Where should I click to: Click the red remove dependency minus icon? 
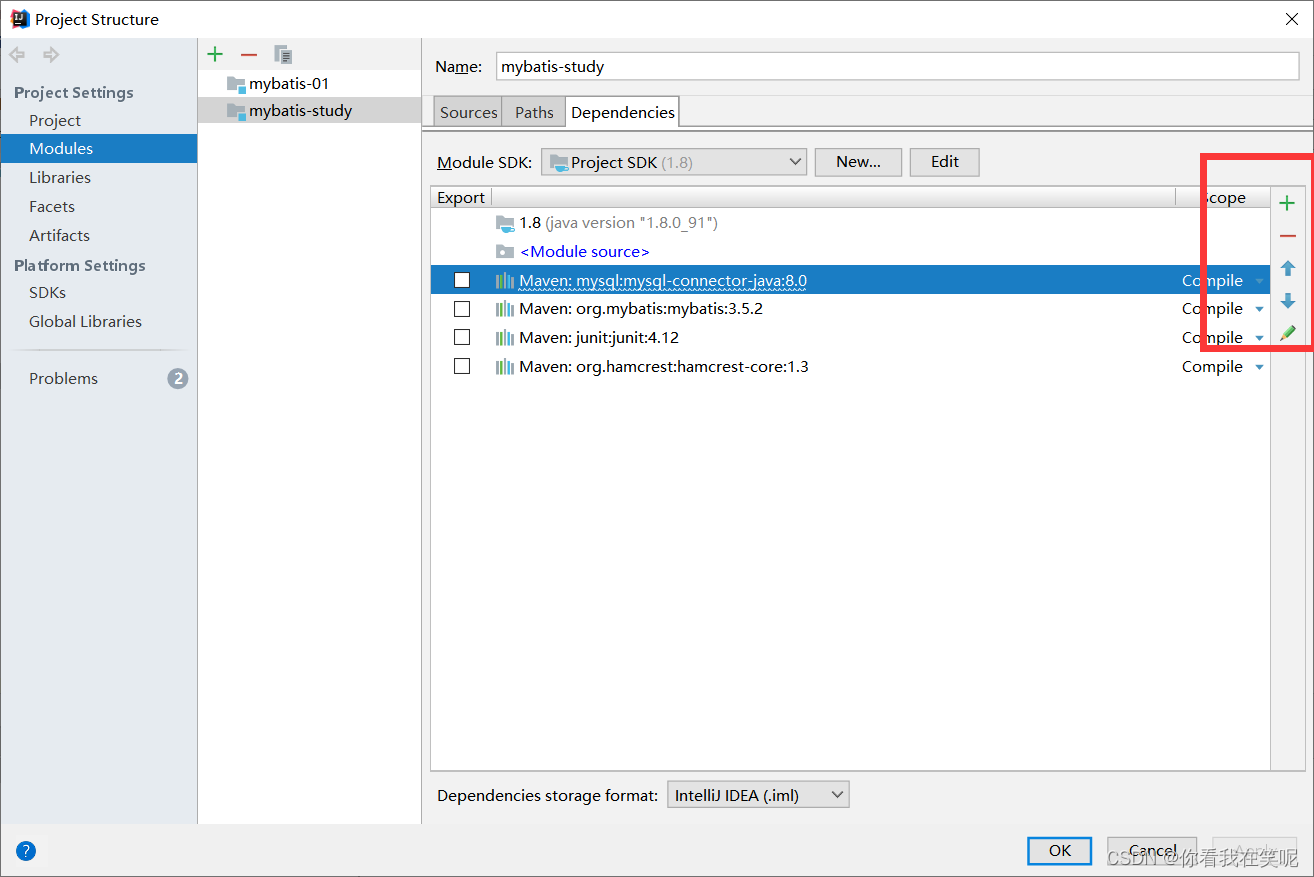[1287, 236]
